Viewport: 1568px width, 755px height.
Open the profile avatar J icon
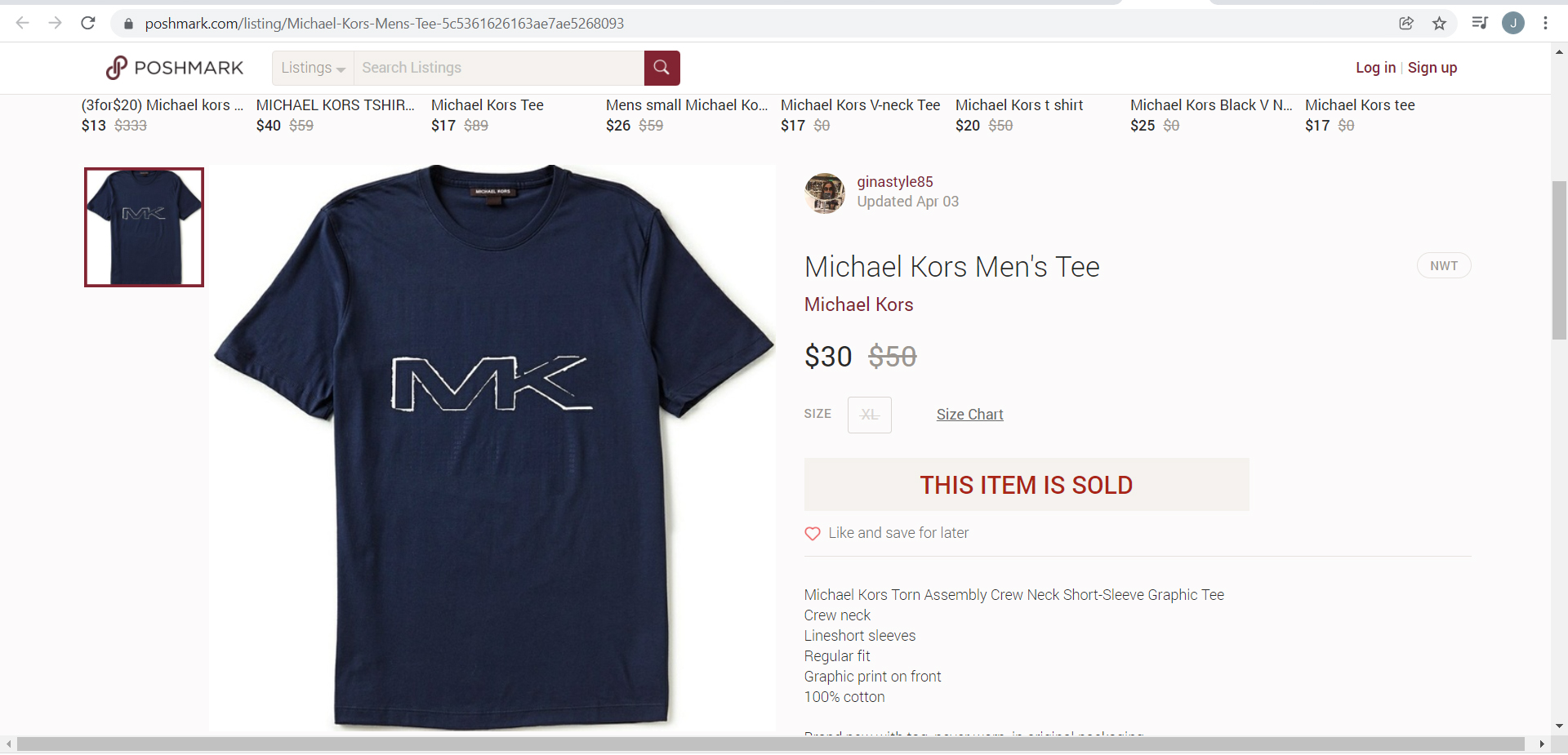coord(1513,23)
